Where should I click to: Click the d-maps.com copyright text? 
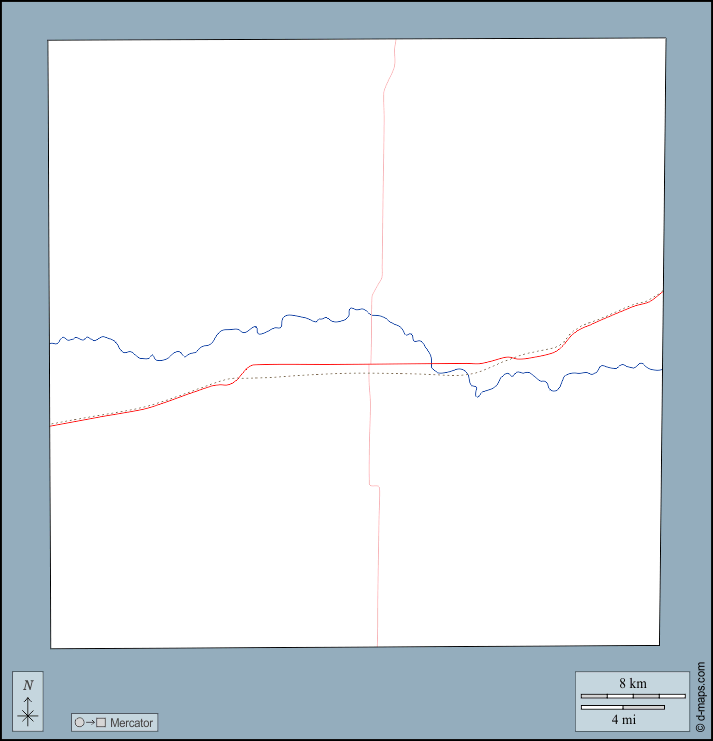coord(701,696)
